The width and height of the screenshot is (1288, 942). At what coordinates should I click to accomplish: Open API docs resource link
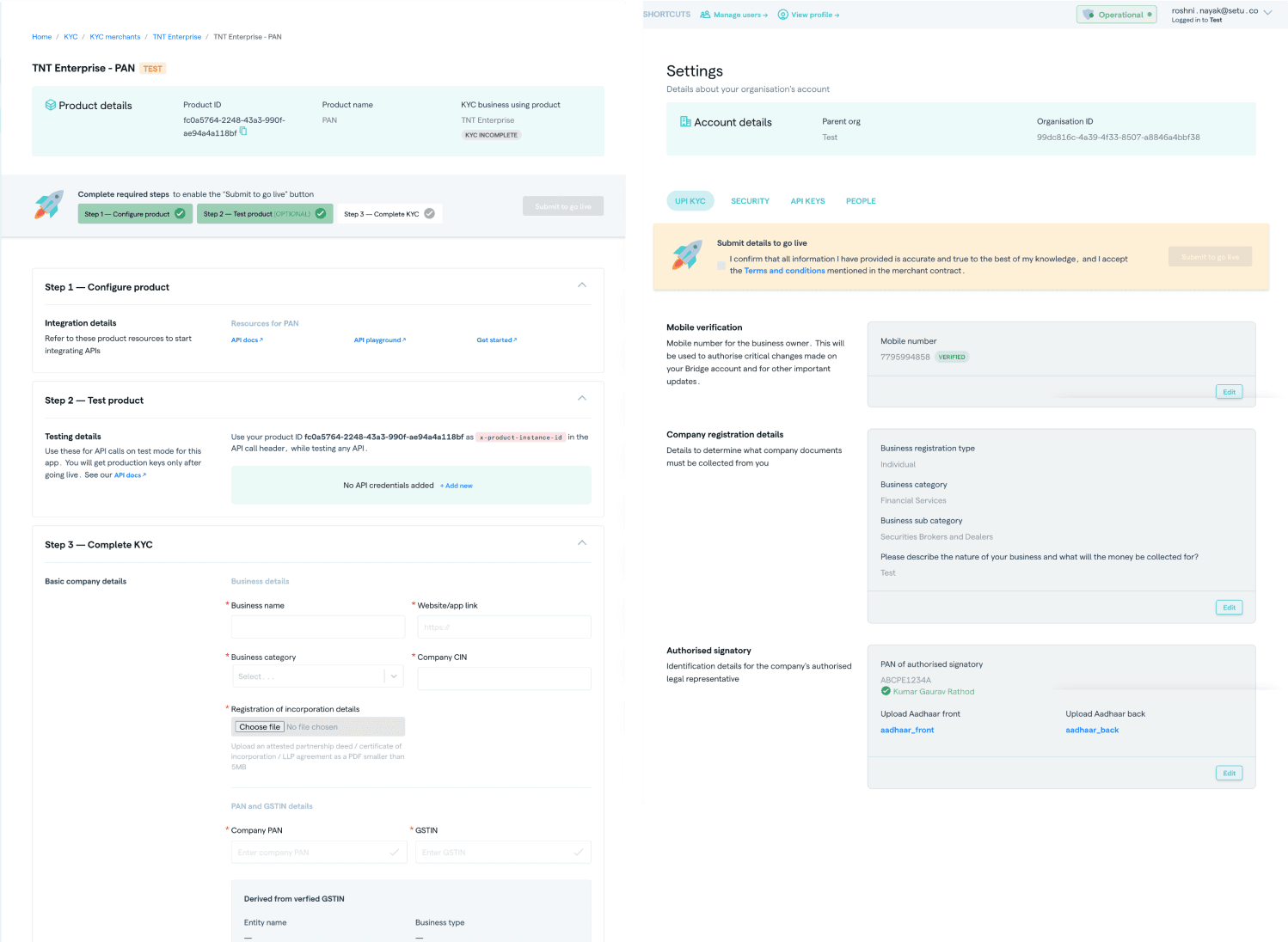(247, 340)
